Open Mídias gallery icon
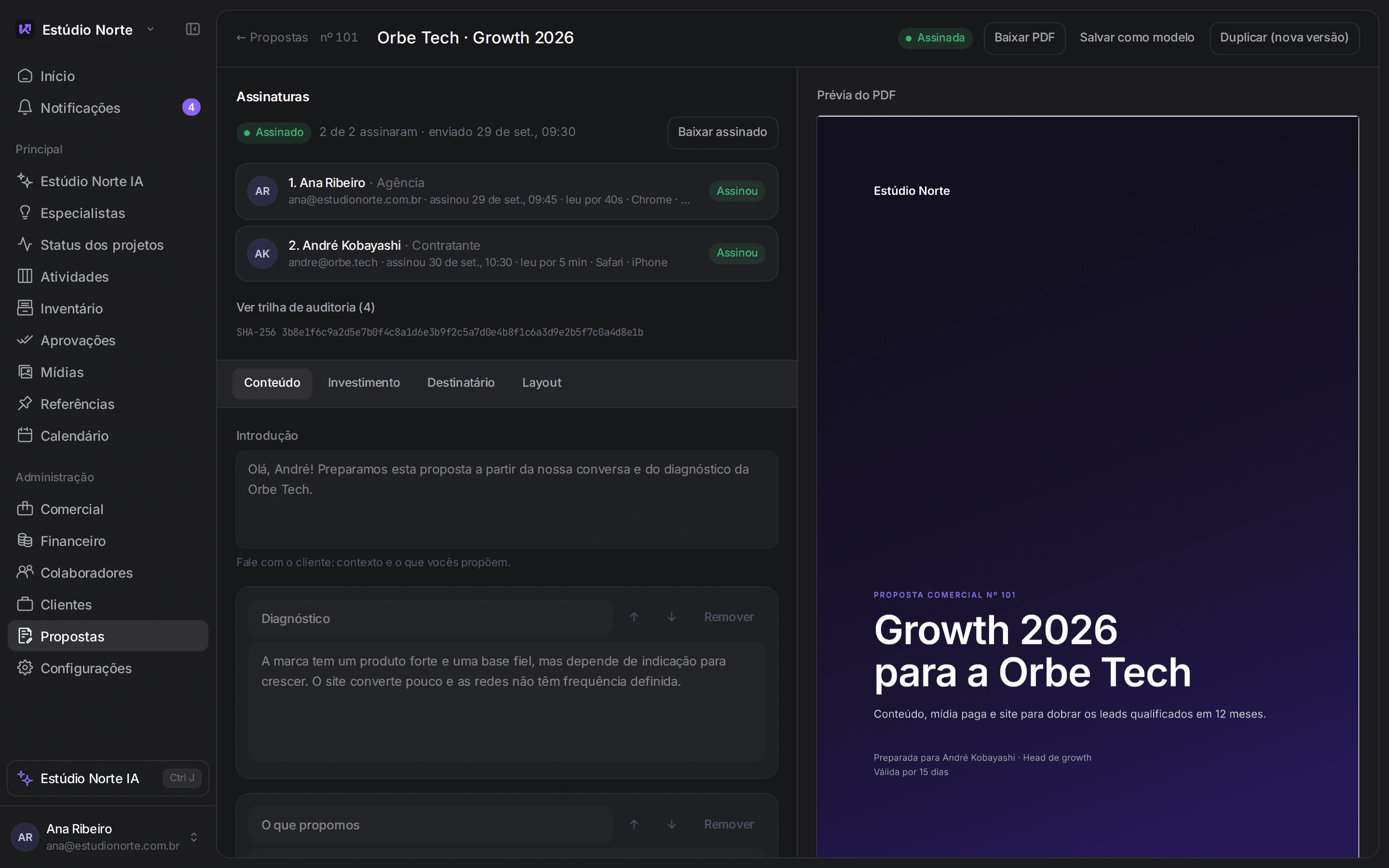The height and width of the screenshot is (868, 1389). click(25, 372)
